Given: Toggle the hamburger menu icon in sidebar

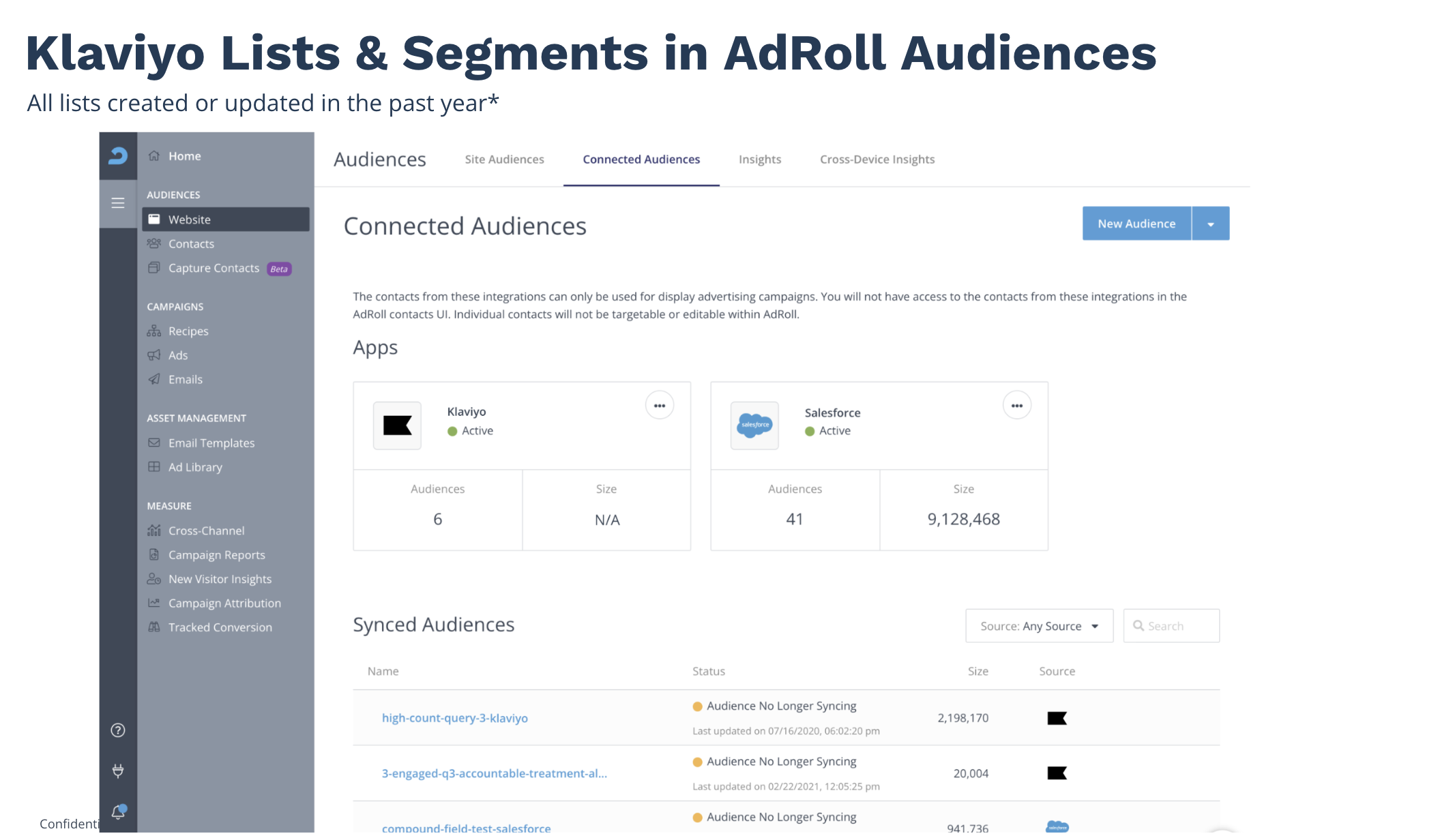Looking at the screenshot, I should [118, 203].
